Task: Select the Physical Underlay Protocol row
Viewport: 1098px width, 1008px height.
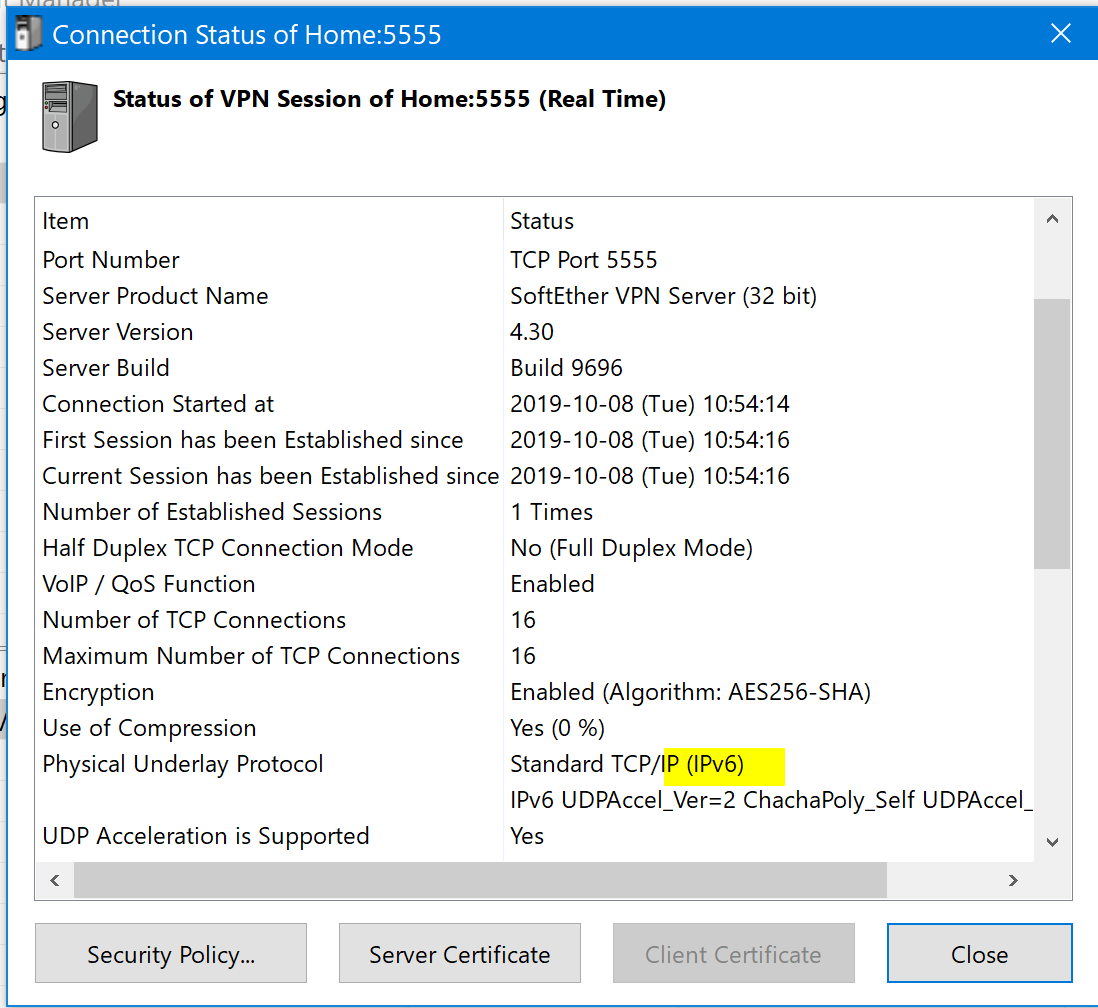Action: pyautogui.click(x=183, y=764)
